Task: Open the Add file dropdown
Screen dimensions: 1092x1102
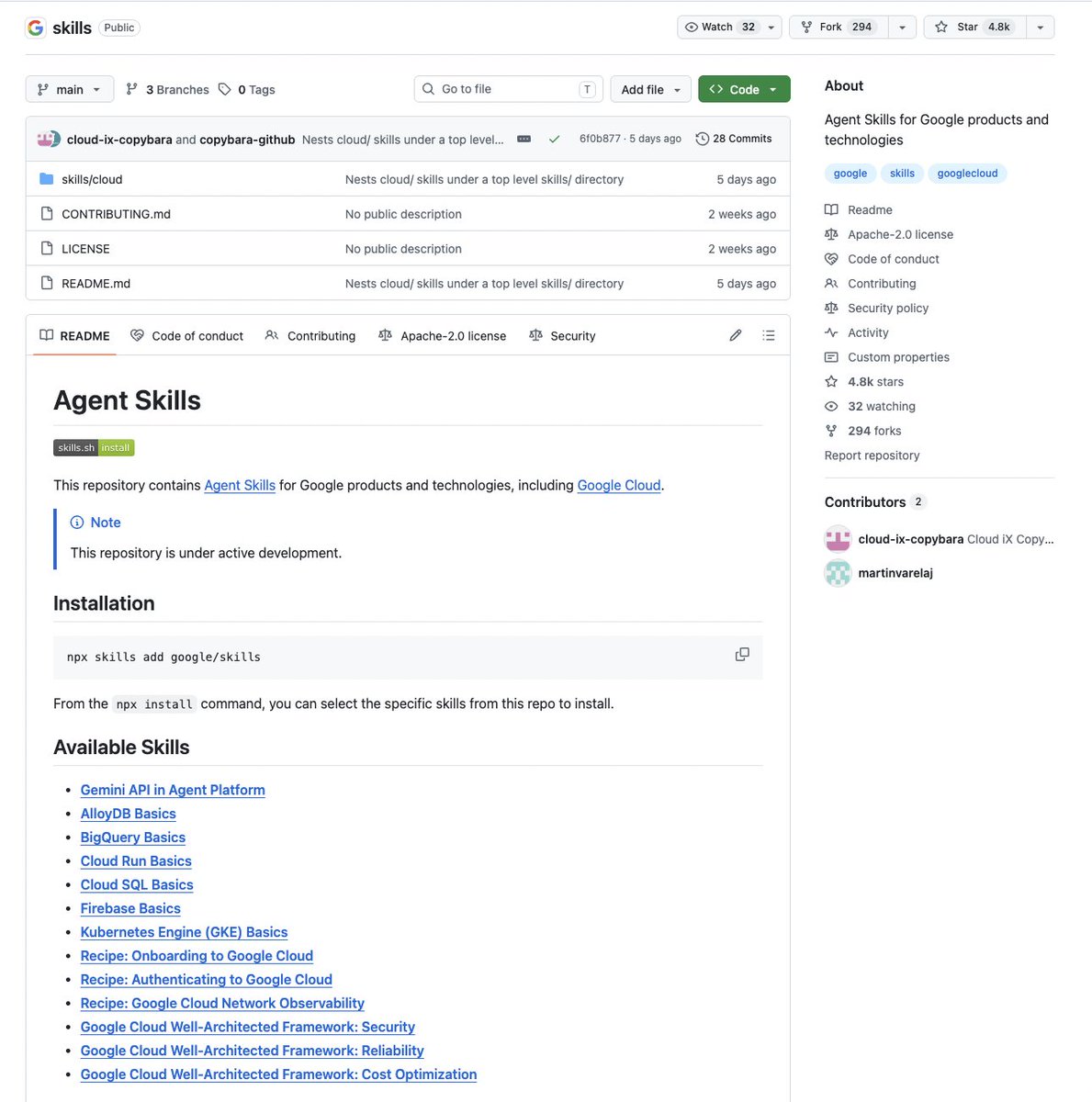Action: pyautogui.click(x=650, y=90)
